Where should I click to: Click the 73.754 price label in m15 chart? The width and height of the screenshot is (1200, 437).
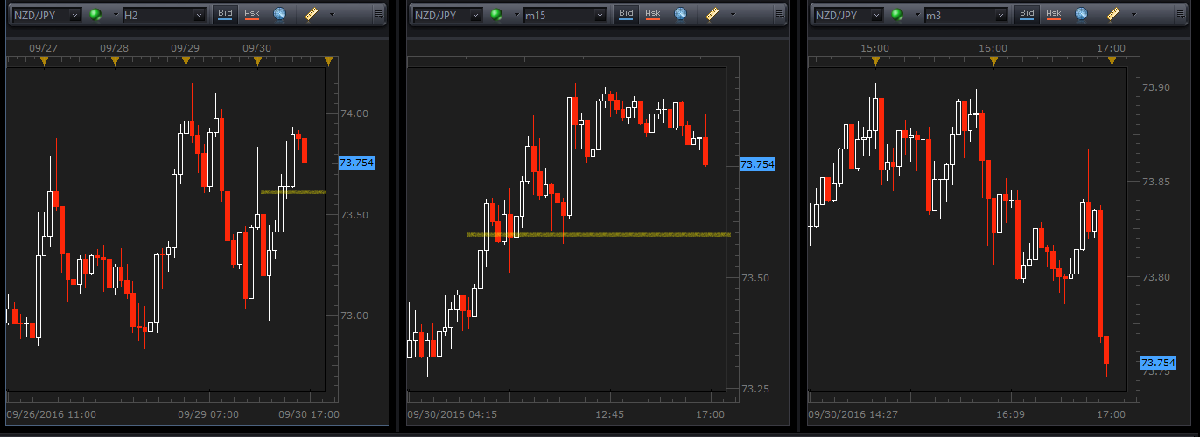757,164
